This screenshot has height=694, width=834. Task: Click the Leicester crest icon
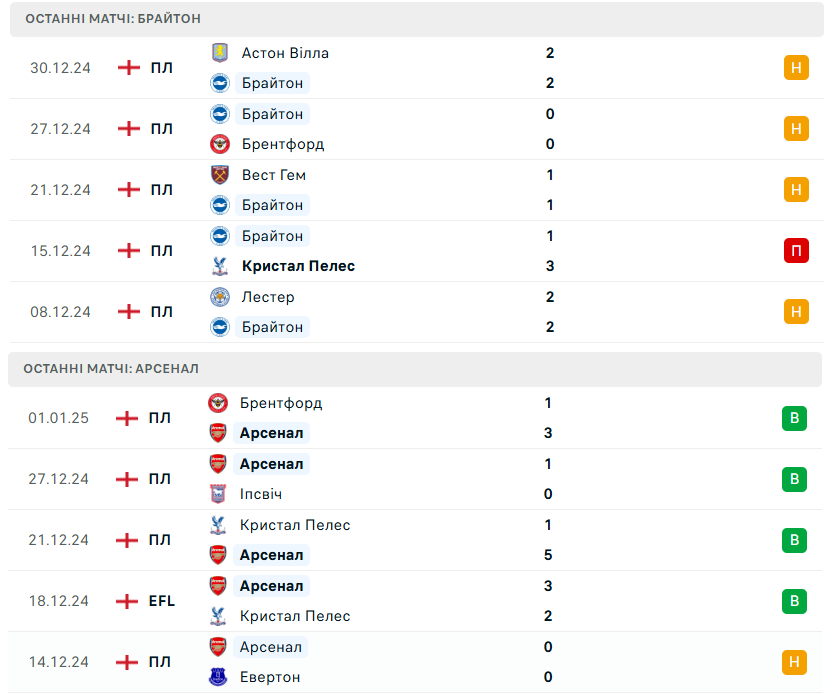pyautogui.click(x=220, y=297)
